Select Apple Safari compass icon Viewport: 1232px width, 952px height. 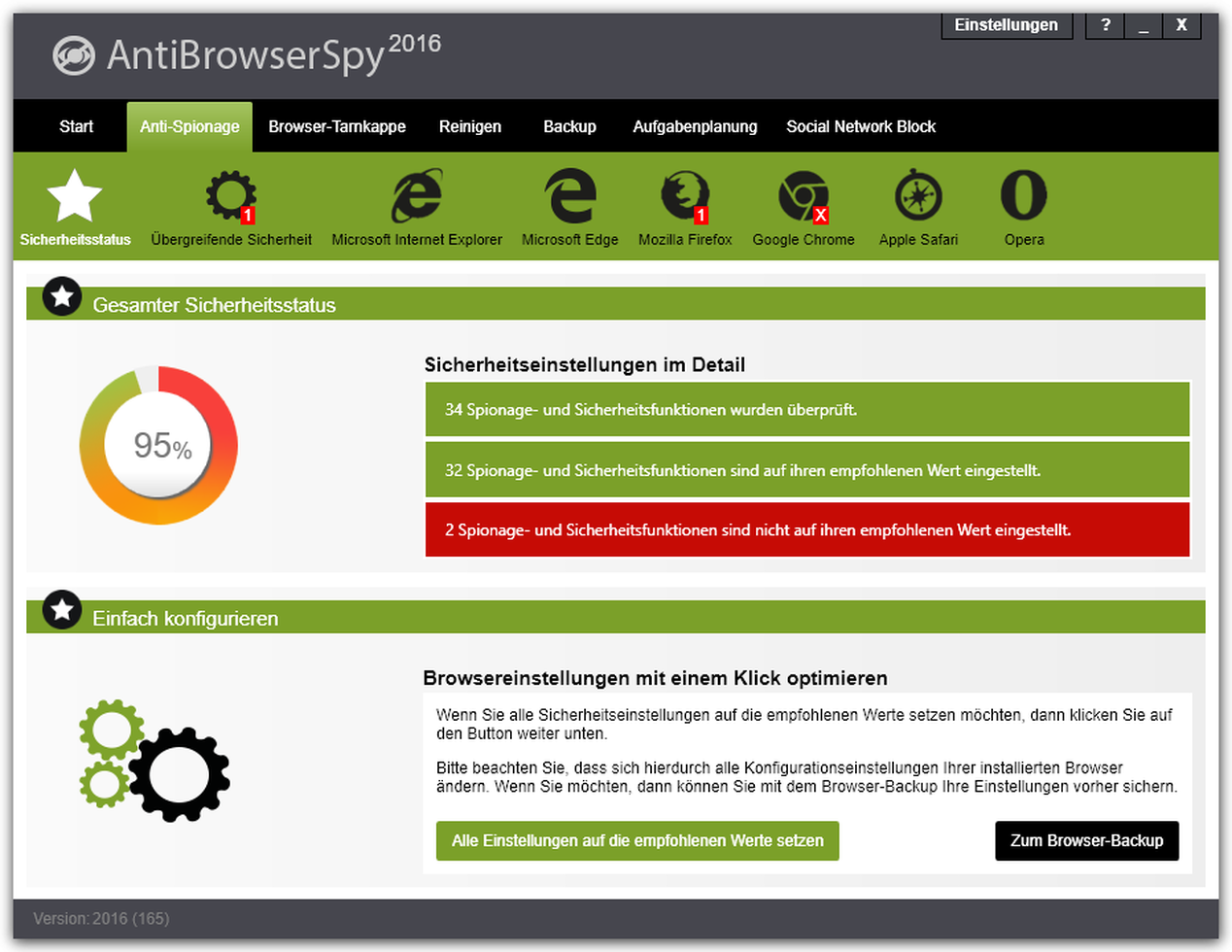[918, 196]
